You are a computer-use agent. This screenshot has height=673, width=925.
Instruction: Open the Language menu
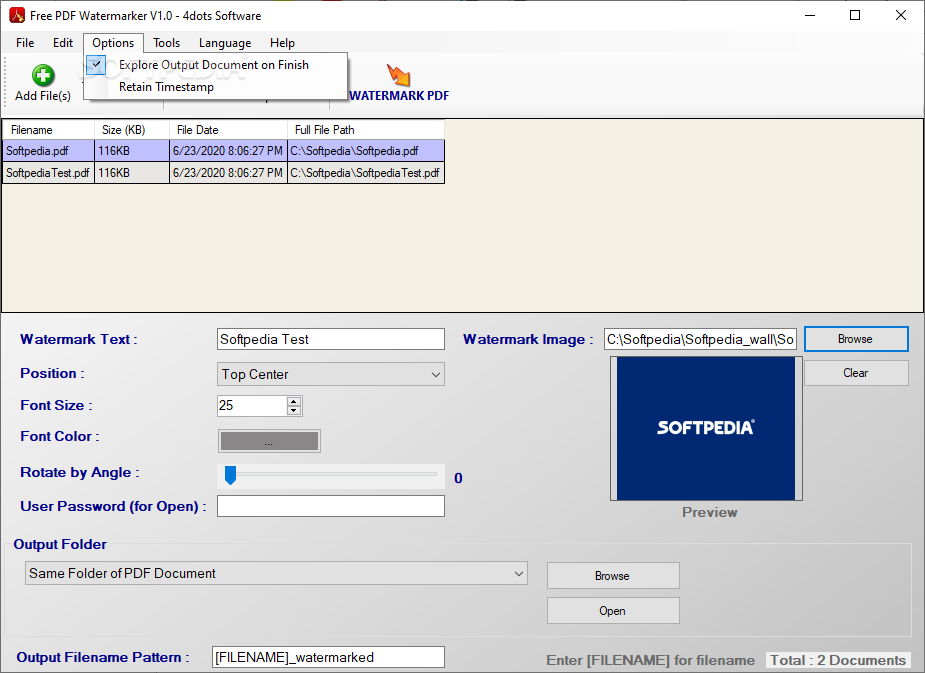225,43
